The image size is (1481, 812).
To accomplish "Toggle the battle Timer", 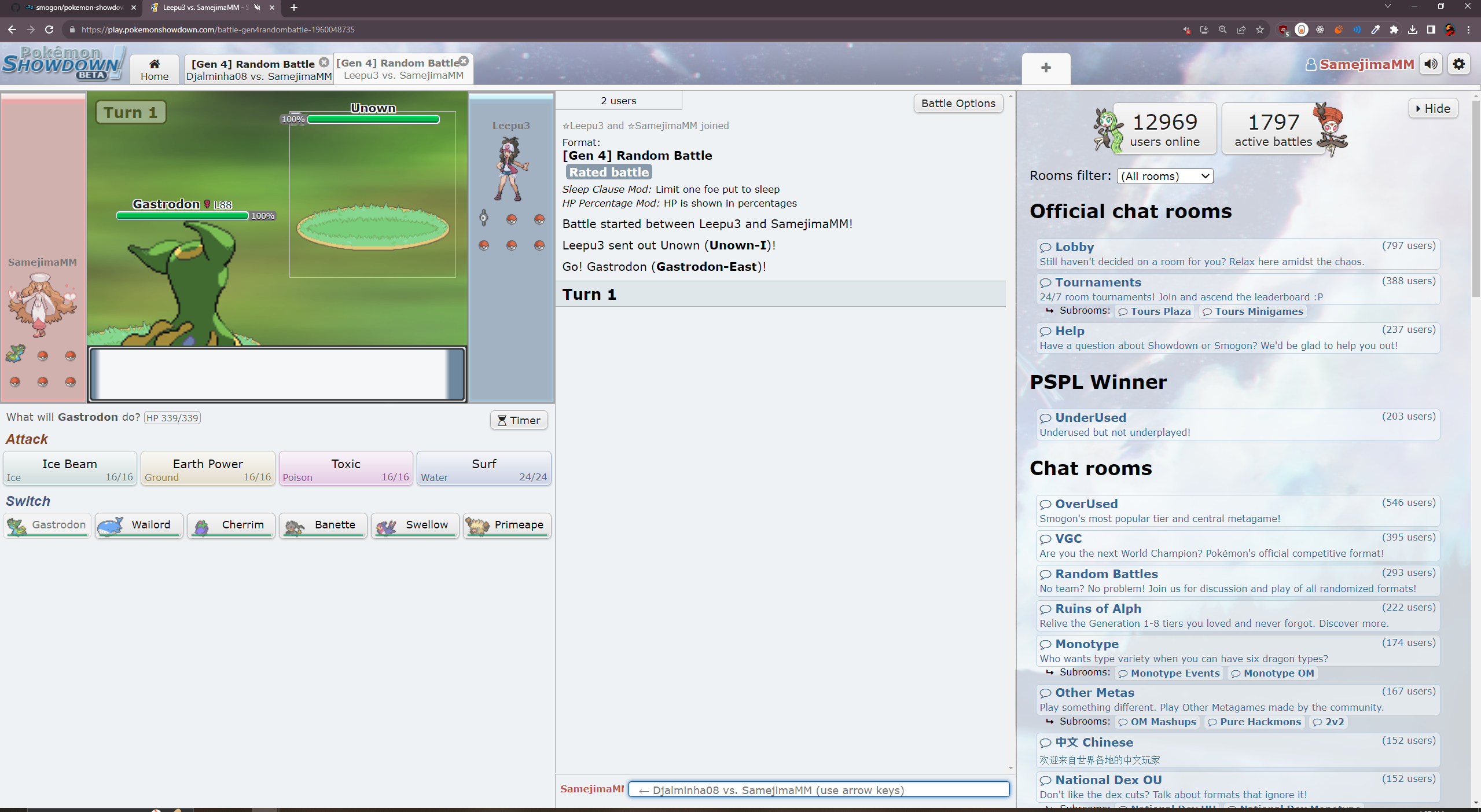I will pos(519,420).
